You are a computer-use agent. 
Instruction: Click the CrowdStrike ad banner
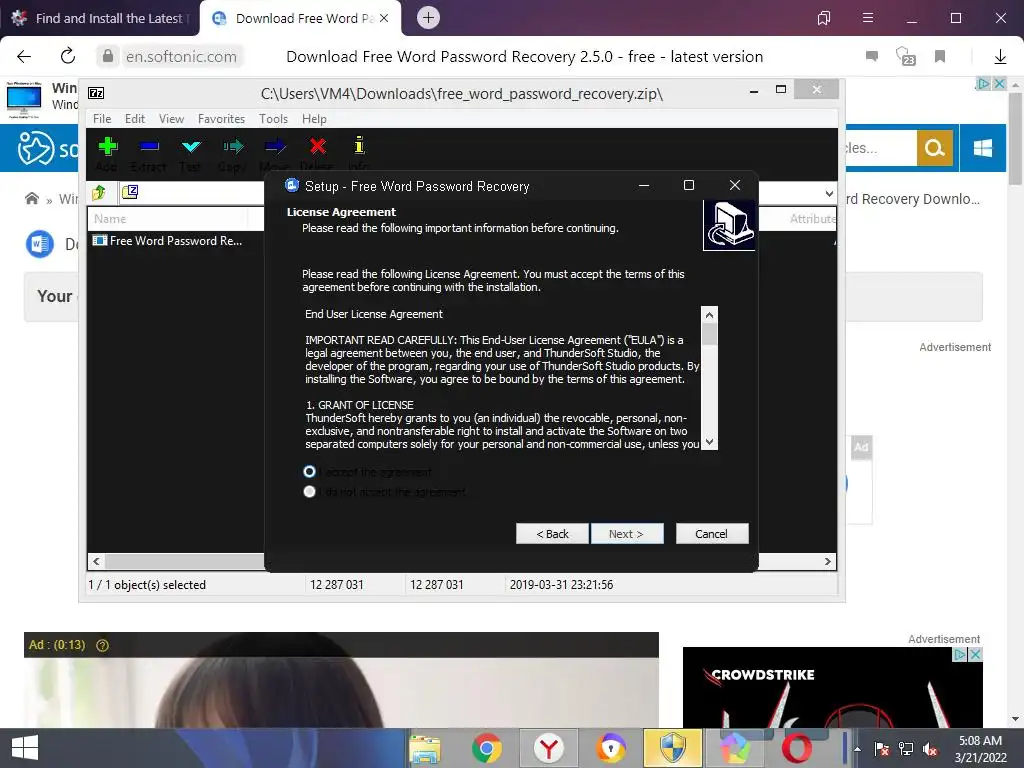point(833,688)
